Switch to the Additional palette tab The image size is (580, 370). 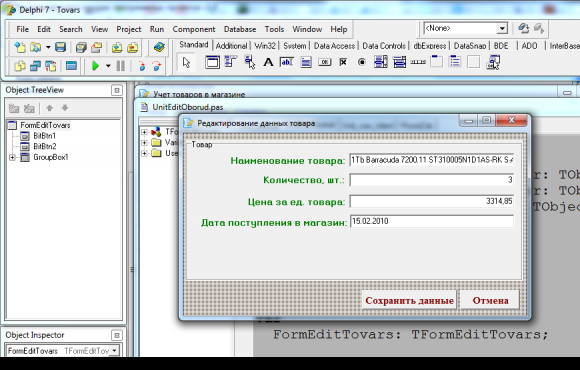pyautogui.click(x=232, y=46)
